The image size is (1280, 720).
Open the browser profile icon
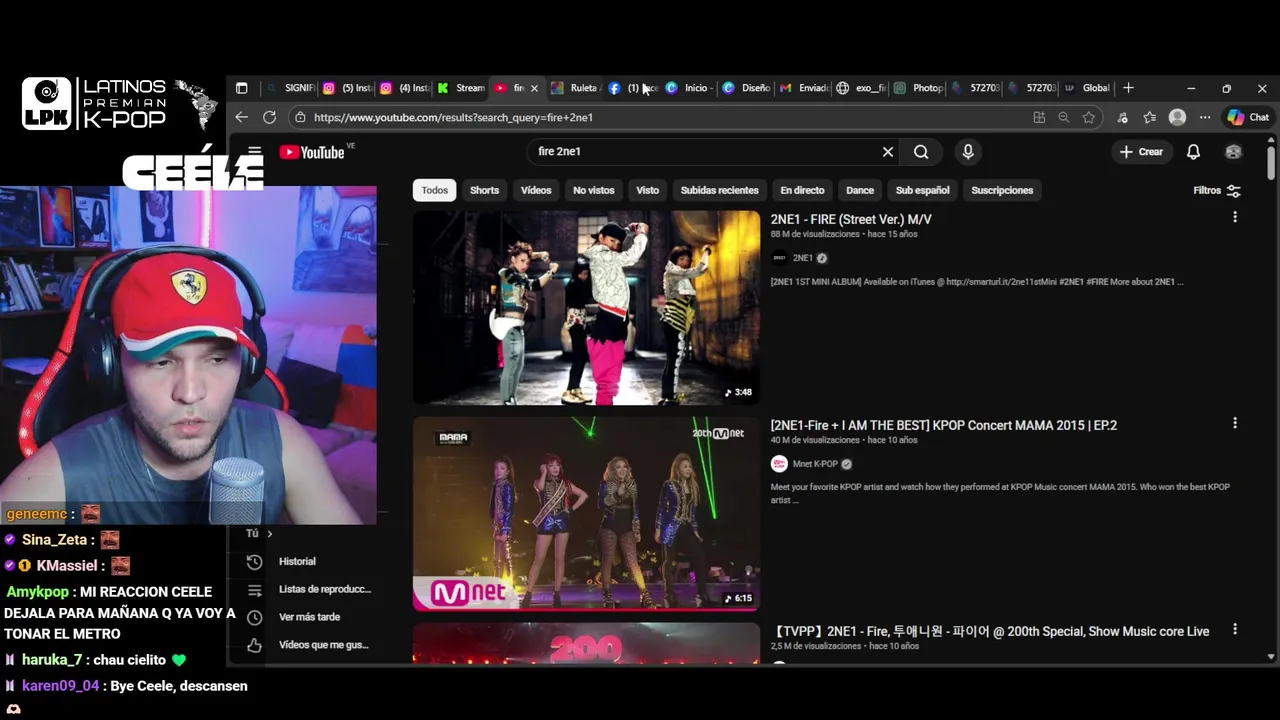click(1177, 117)
